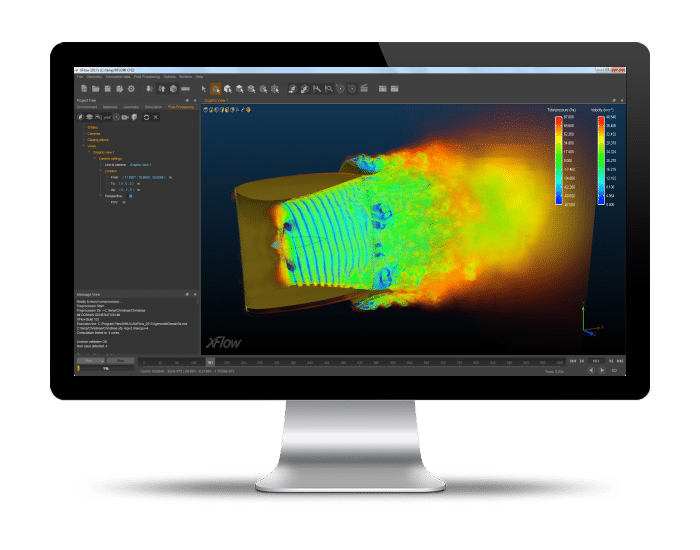Click the frame number input field
This screenshot has width=700, height=550.
pos(596,361)
